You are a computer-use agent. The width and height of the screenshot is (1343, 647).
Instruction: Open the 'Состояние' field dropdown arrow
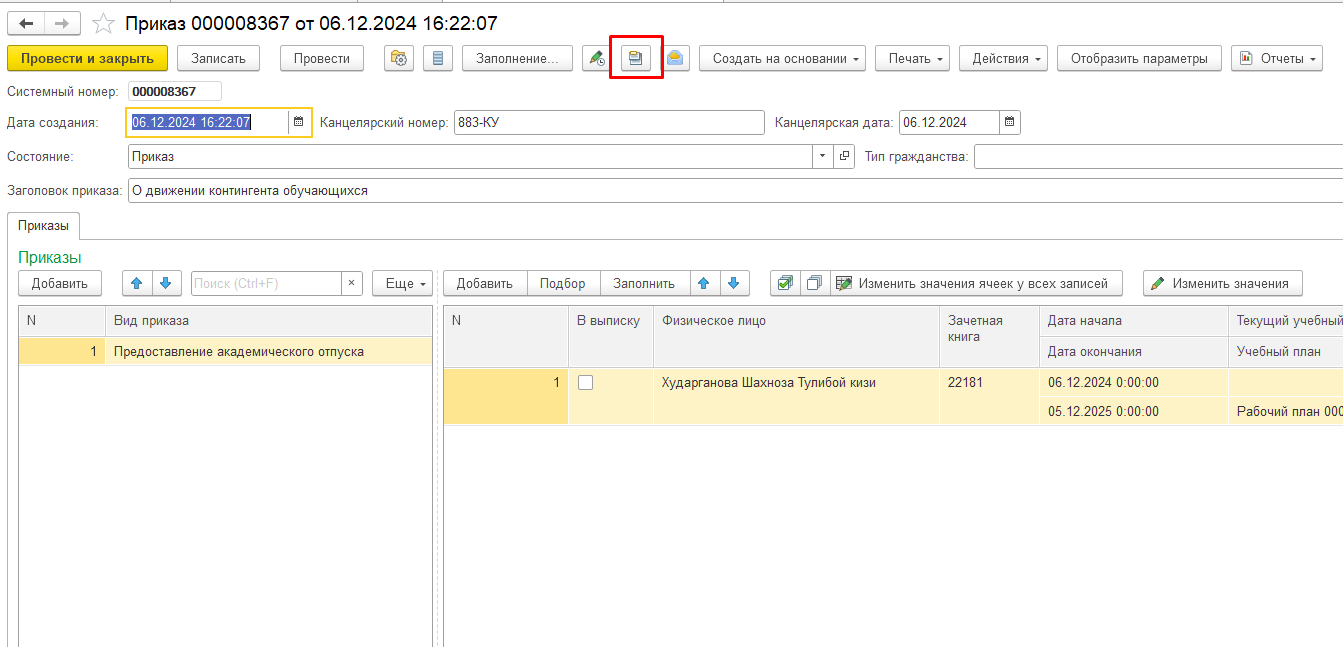(822, 157)
